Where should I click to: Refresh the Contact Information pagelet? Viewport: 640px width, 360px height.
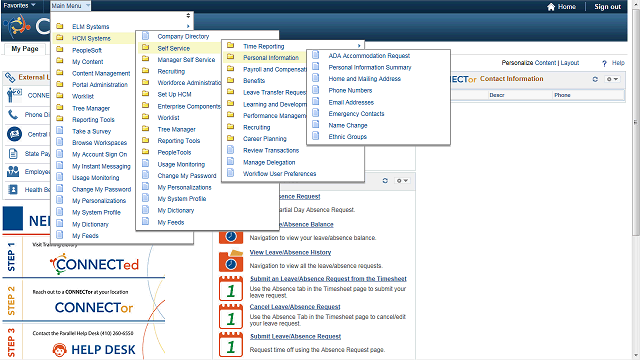(595, 79)
